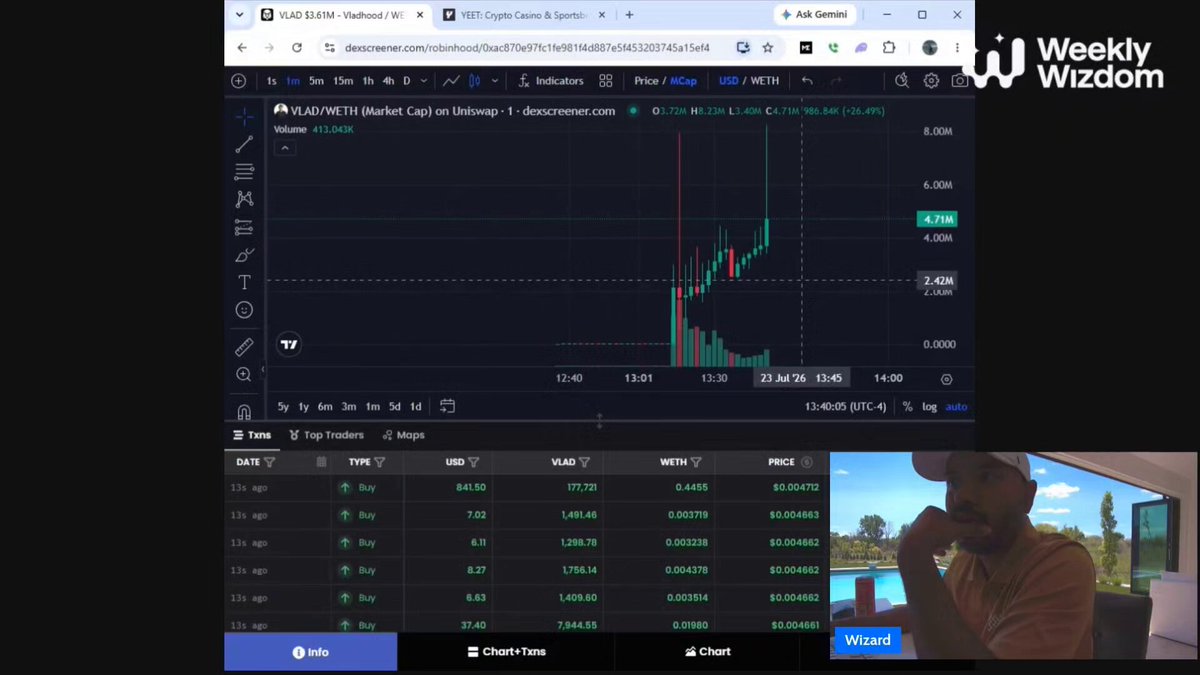The width and height of the screenshot is (1200, 675).
Task: Toggle log scale on the chart
Action: pos(930,407)
